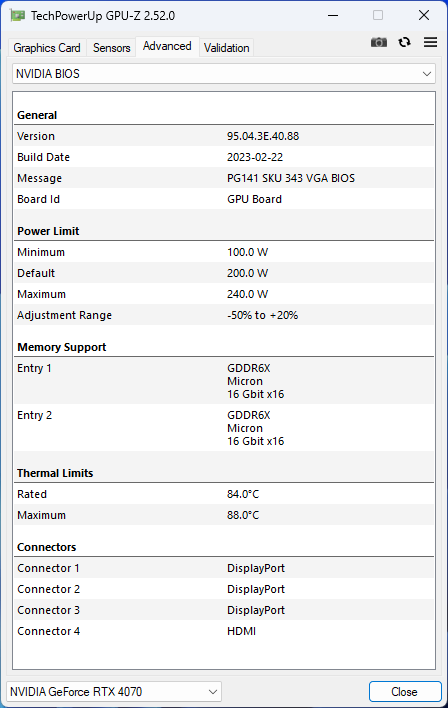Open the hamburger menu icon

430,42
